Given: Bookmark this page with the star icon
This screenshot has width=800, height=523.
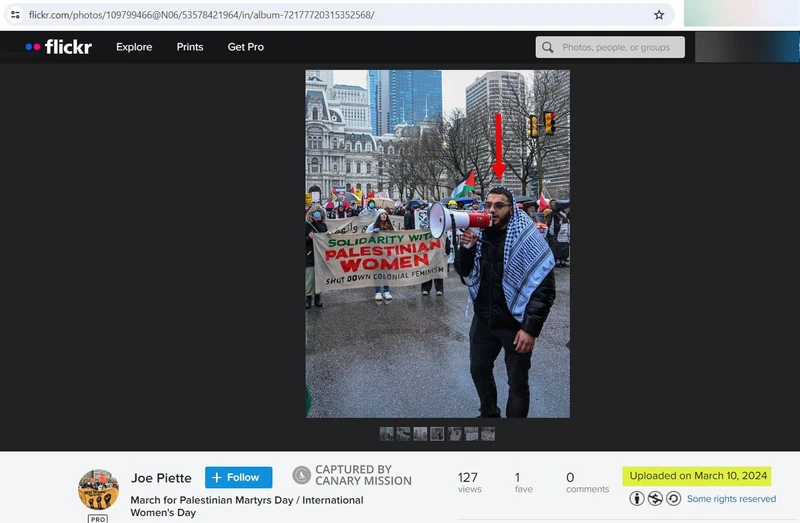Looking at the screenshot, I should 659,15.
